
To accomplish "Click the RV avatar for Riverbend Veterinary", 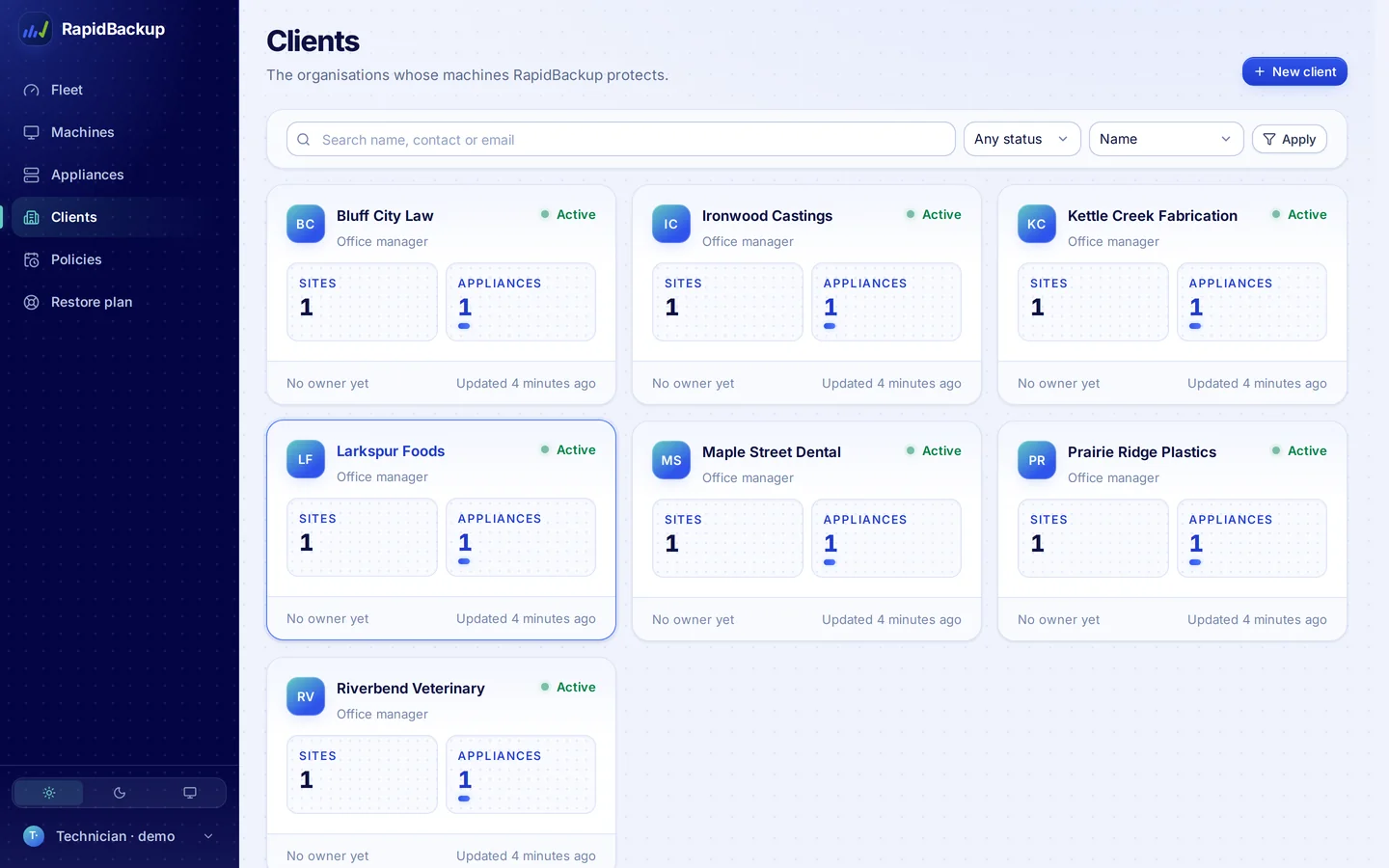I will [x=306, y=696].
